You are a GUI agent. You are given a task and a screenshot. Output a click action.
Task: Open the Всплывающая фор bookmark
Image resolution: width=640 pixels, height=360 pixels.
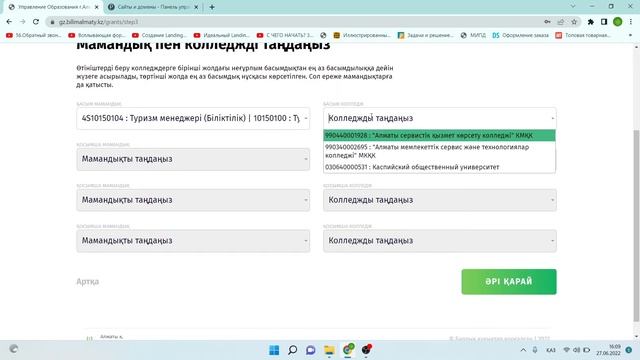pos(97,36)
